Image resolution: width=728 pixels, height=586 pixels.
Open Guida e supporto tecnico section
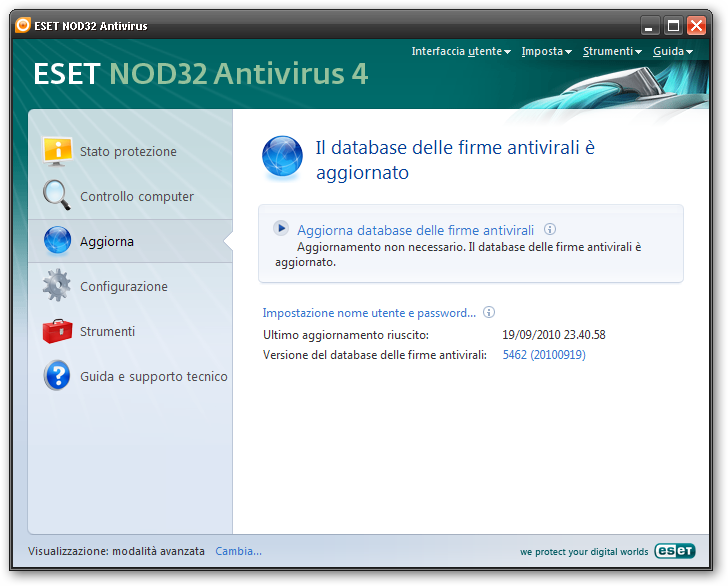point(154,377)
